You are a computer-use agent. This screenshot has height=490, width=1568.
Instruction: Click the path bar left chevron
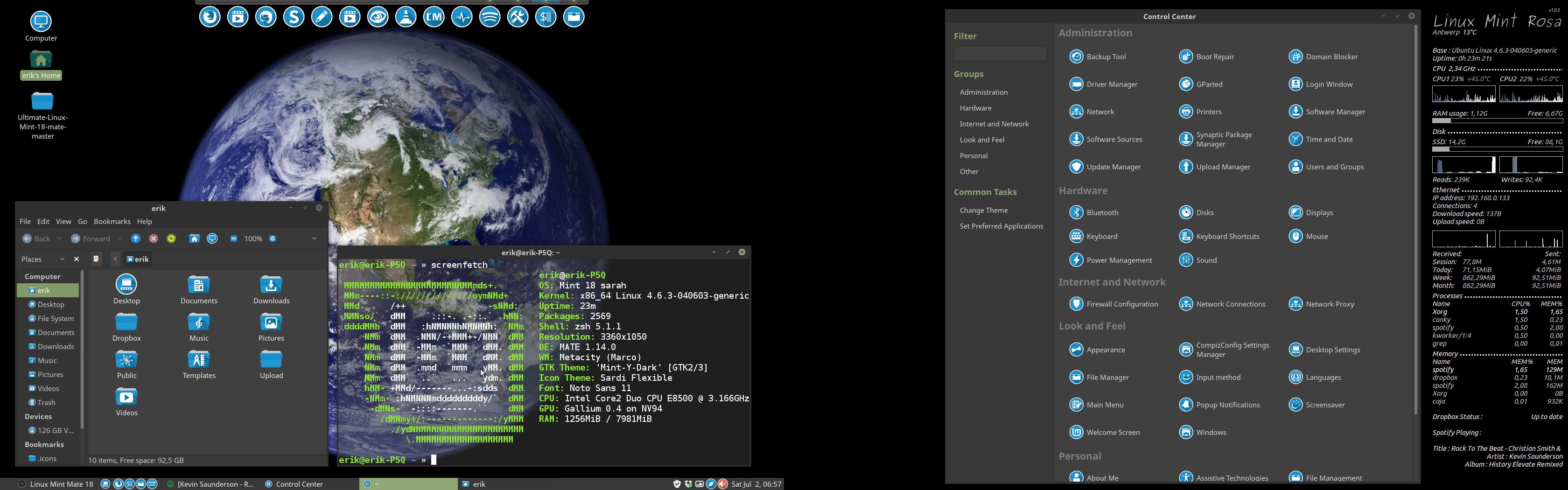click(115, 259)
